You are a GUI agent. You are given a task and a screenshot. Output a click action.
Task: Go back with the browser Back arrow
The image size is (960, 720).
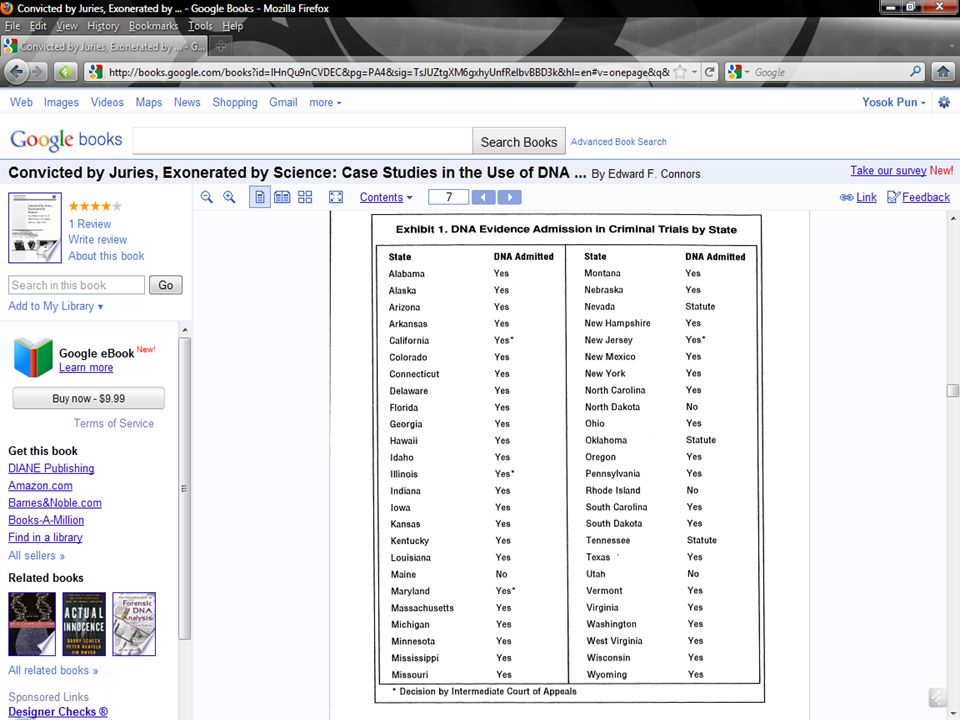click(17, 72)
